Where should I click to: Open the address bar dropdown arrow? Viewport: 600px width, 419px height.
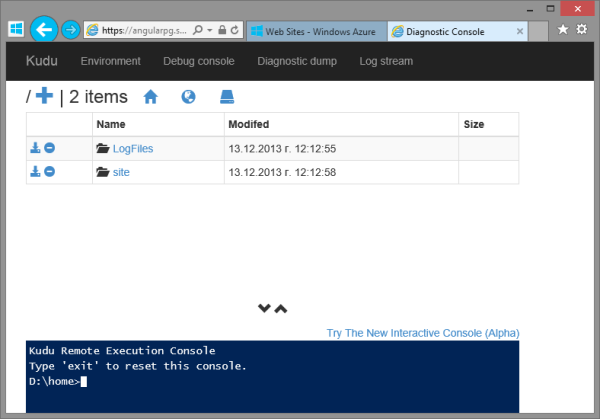pyautogui.click(x=210, y=30)
